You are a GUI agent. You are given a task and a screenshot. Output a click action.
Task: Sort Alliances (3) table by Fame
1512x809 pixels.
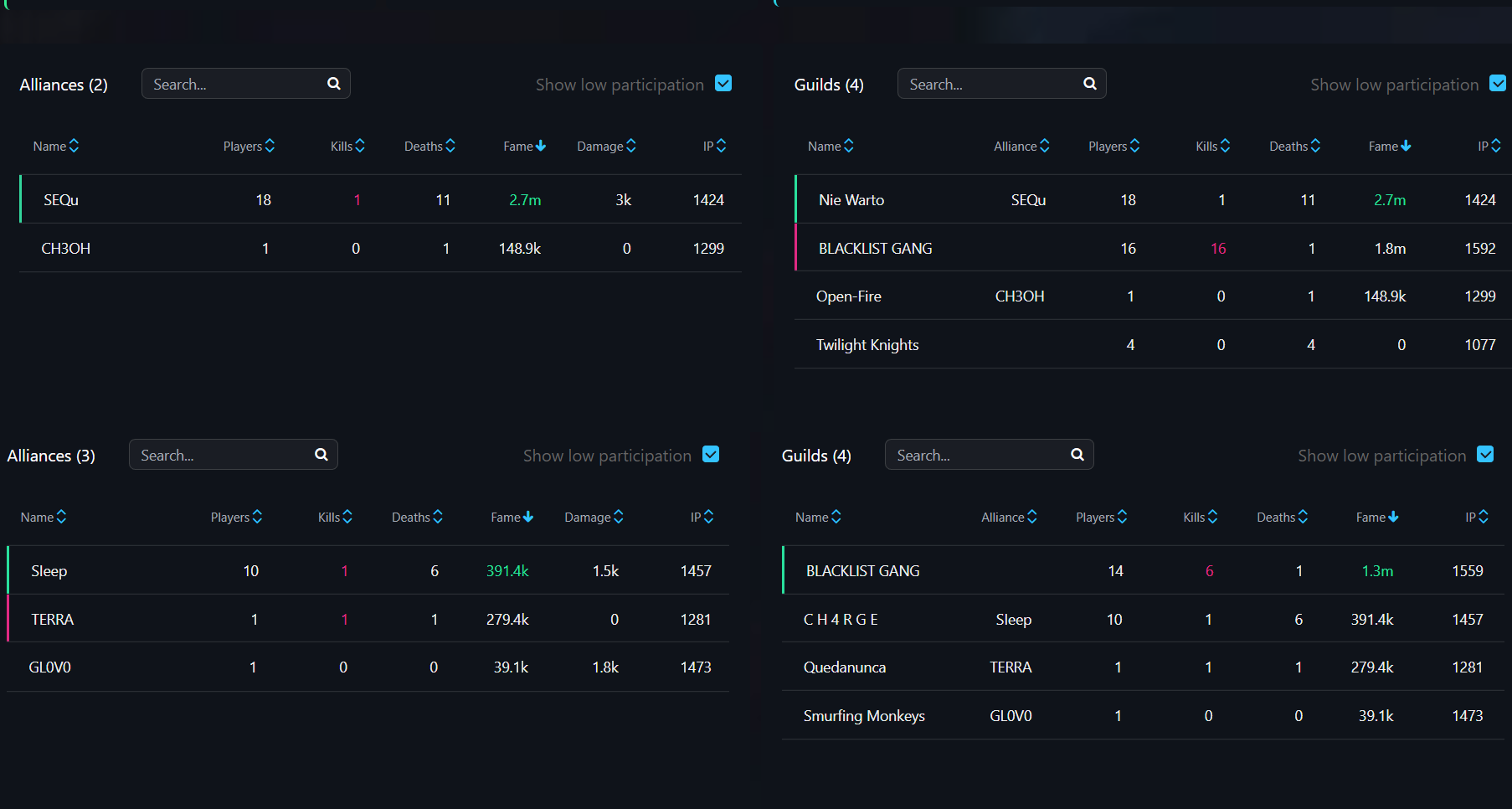[512, 518]
